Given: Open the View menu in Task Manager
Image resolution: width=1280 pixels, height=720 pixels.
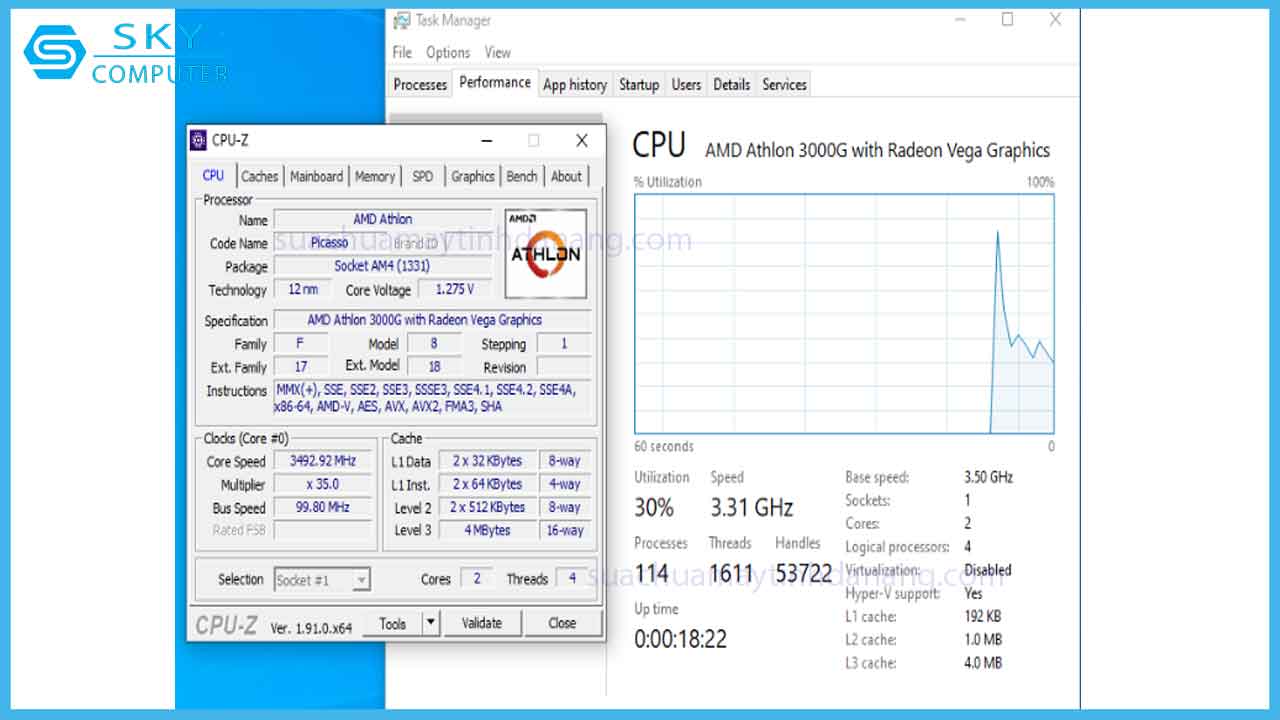Looking at the screenshot, I should 498,52.
